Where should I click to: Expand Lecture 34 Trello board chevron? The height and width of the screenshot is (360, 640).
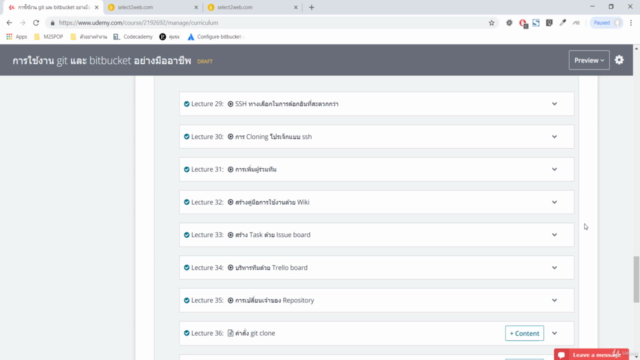pos(554,268)
